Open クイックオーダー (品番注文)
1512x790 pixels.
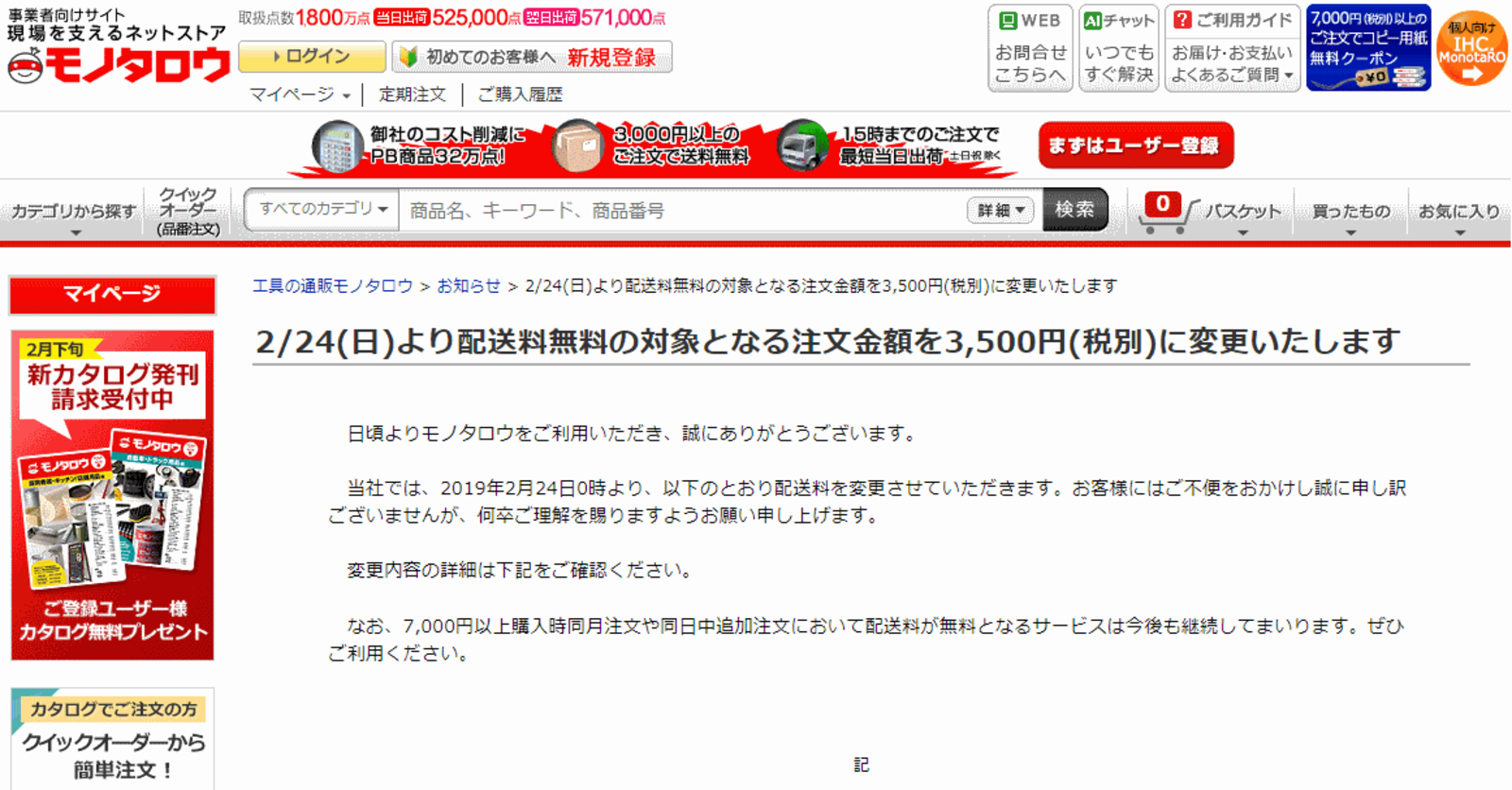coord(188,212)
